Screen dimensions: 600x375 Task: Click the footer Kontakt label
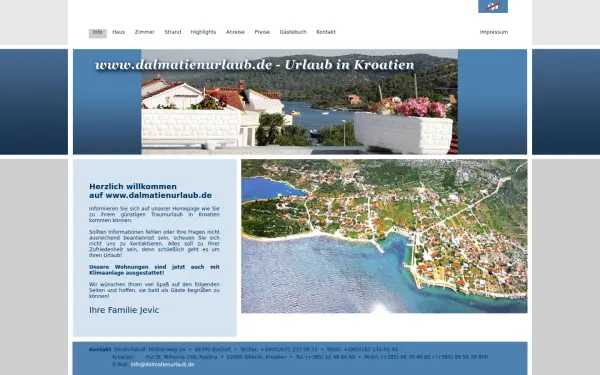tap(100, 349)
